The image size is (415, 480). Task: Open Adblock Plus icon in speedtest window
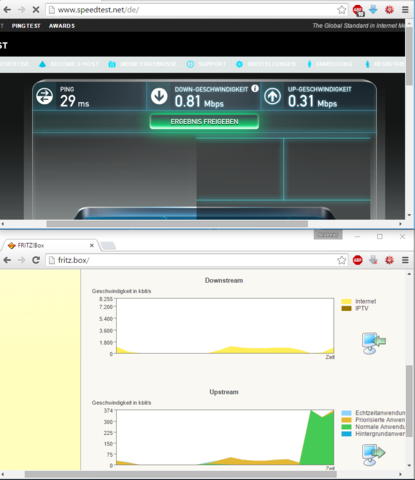click(358, 10)
